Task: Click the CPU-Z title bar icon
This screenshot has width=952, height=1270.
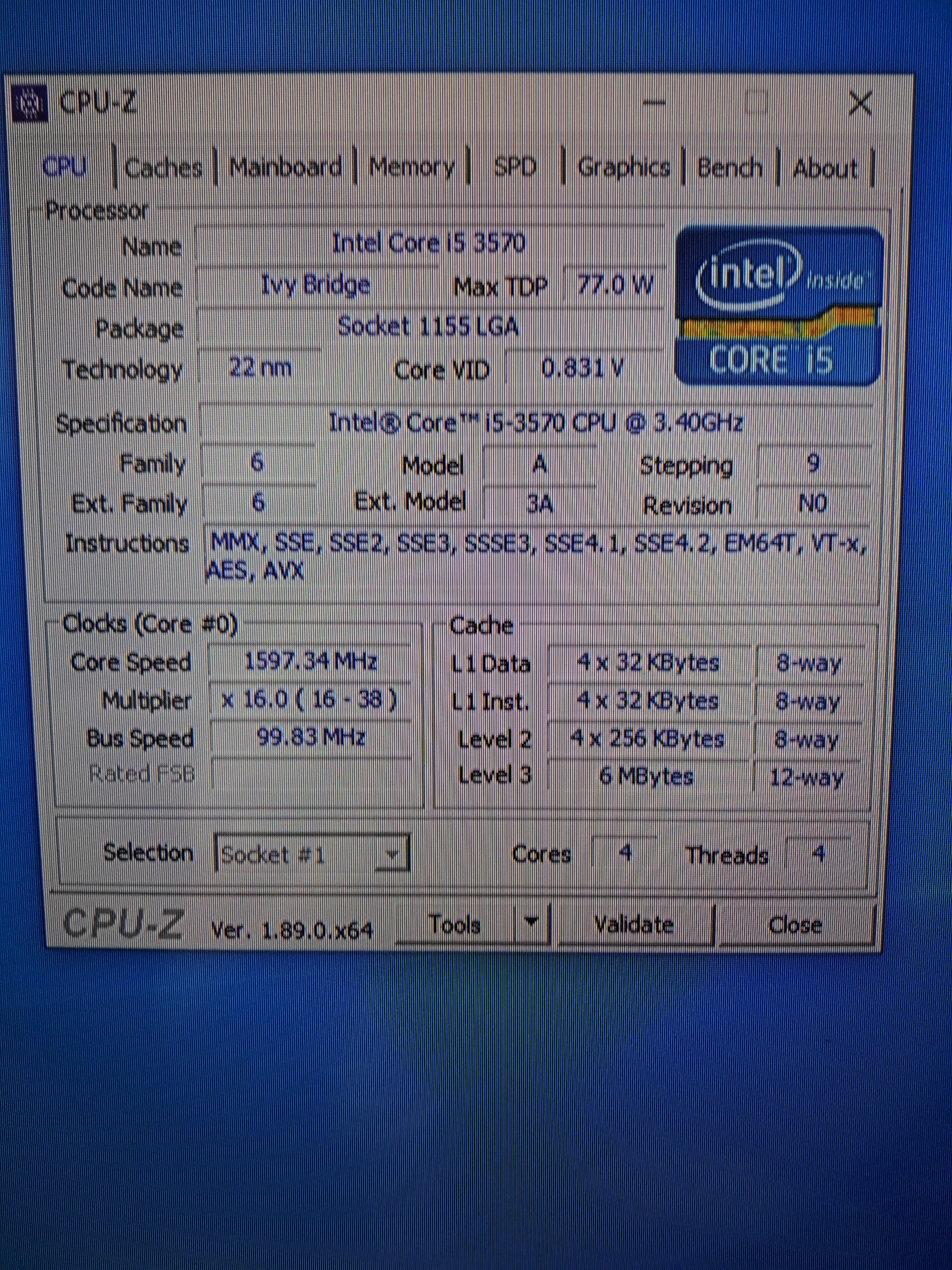Action: [x=30, y=103]
